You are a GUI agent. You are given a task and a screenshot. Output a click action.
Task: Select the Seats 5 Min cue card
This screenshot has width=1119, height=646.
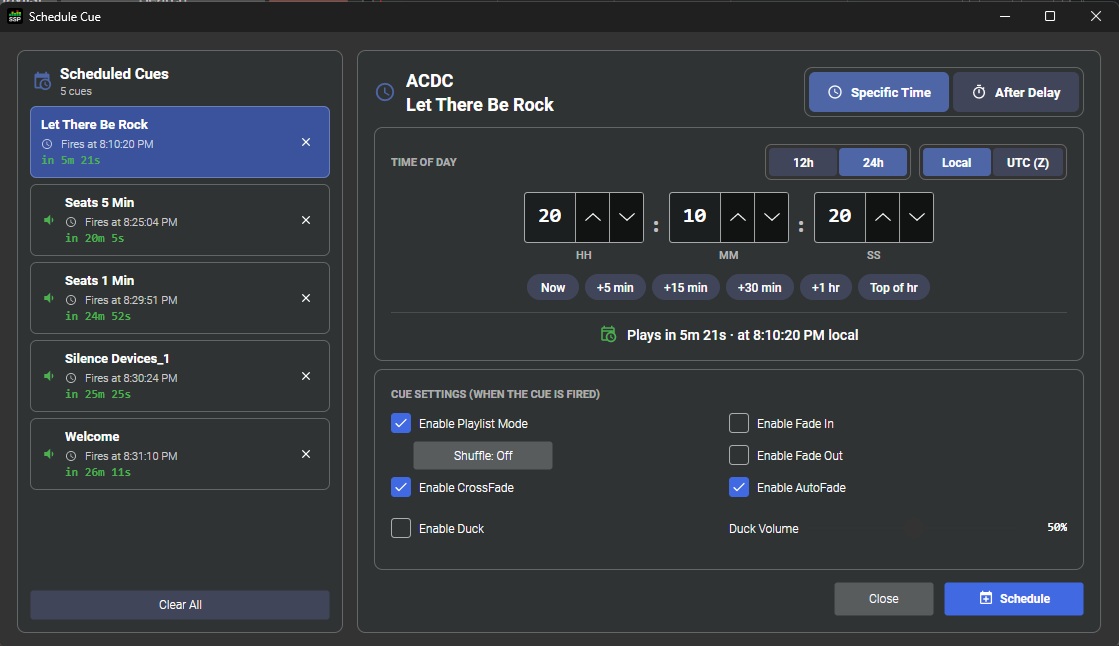point(180,220)
